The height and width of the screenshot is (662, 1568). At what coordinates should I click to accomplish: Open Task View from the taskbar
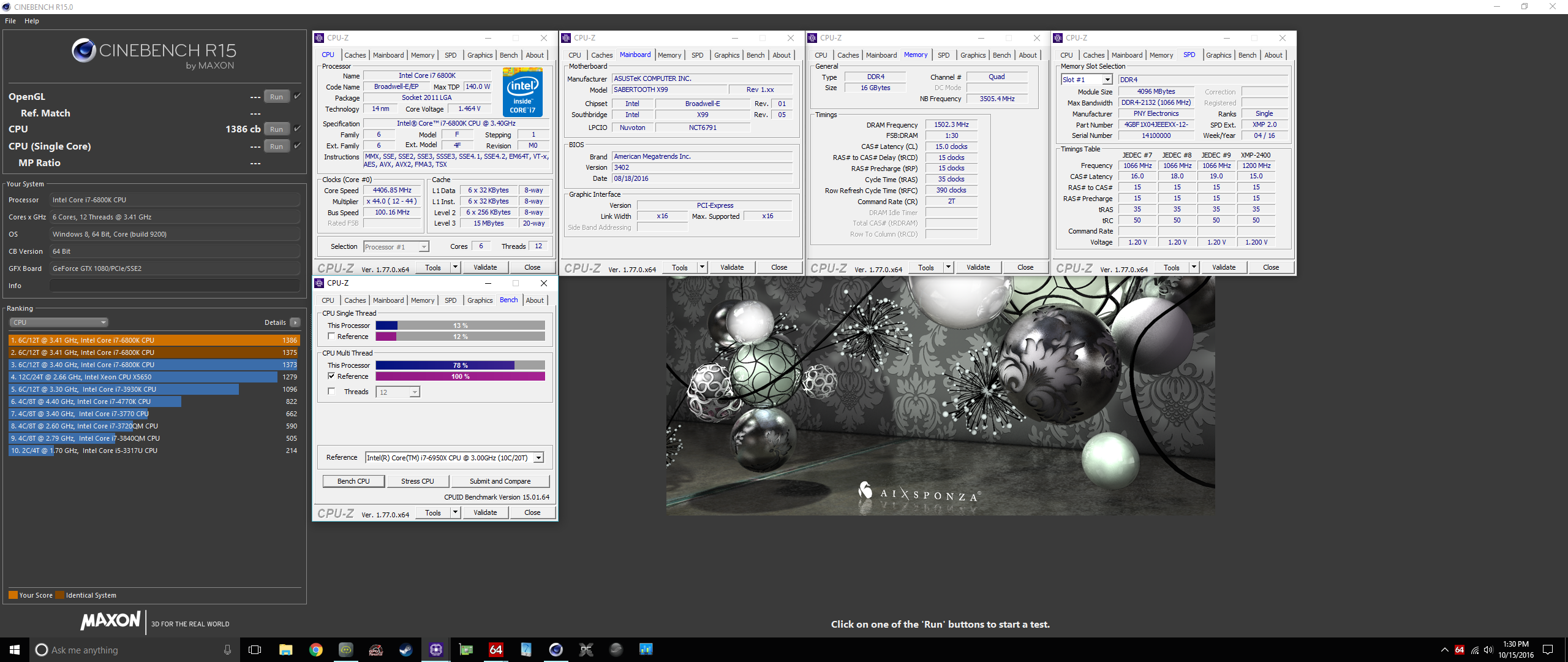pyautogui.click(x=255, y=650)
